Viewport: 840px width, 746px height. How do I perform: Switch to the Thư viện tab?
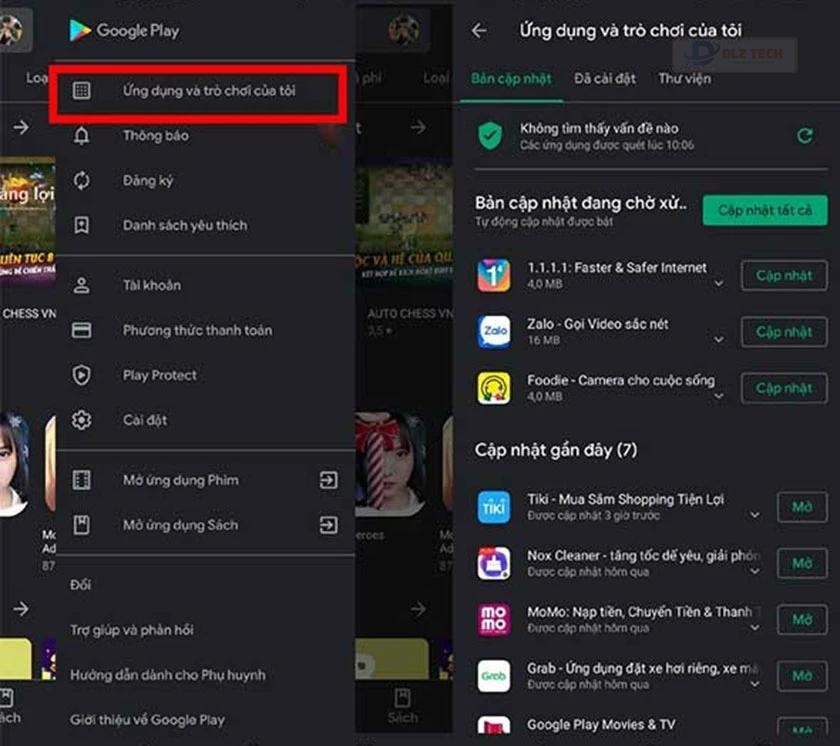(x=685, y=79)
